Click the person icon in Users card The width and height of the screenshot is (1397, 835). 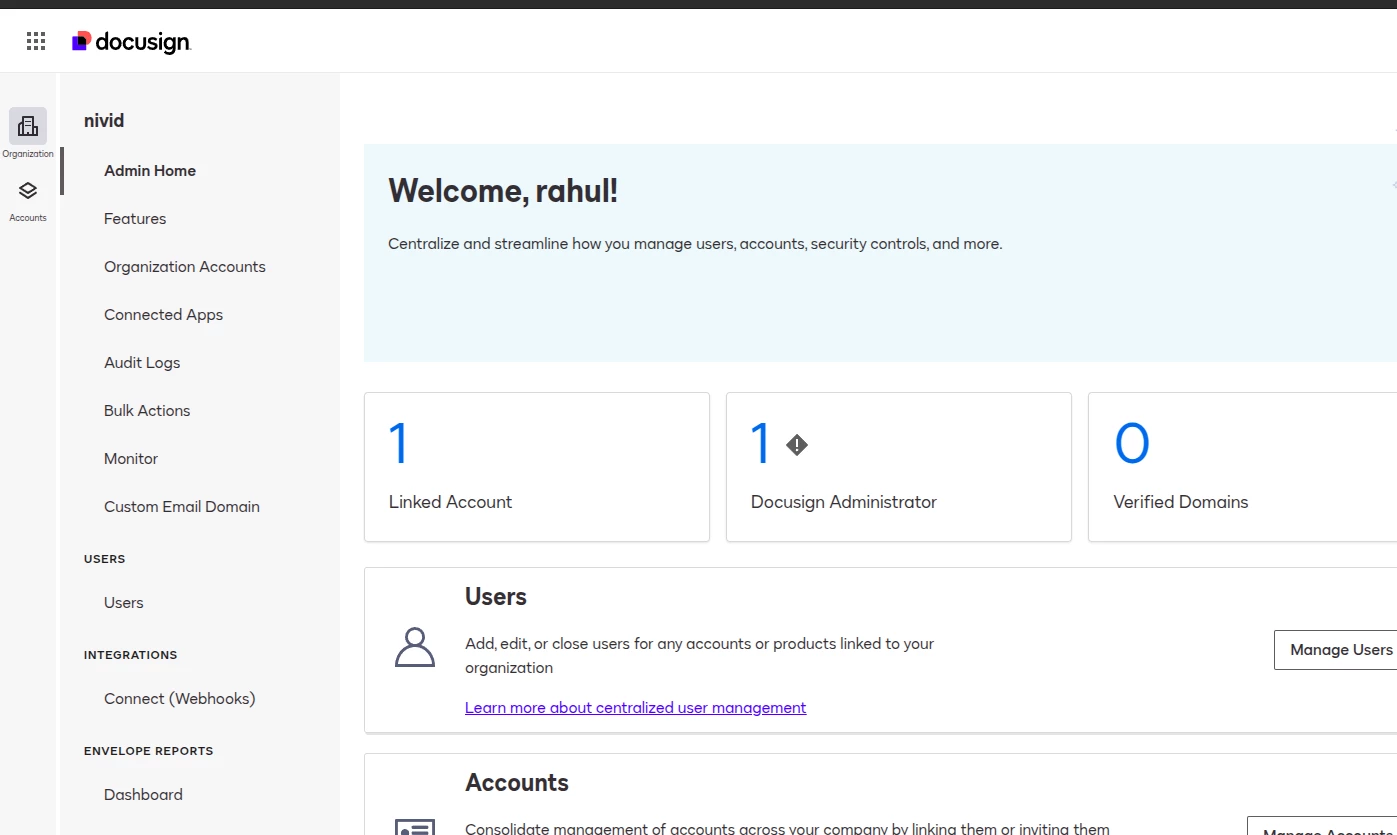coord(415,648)
